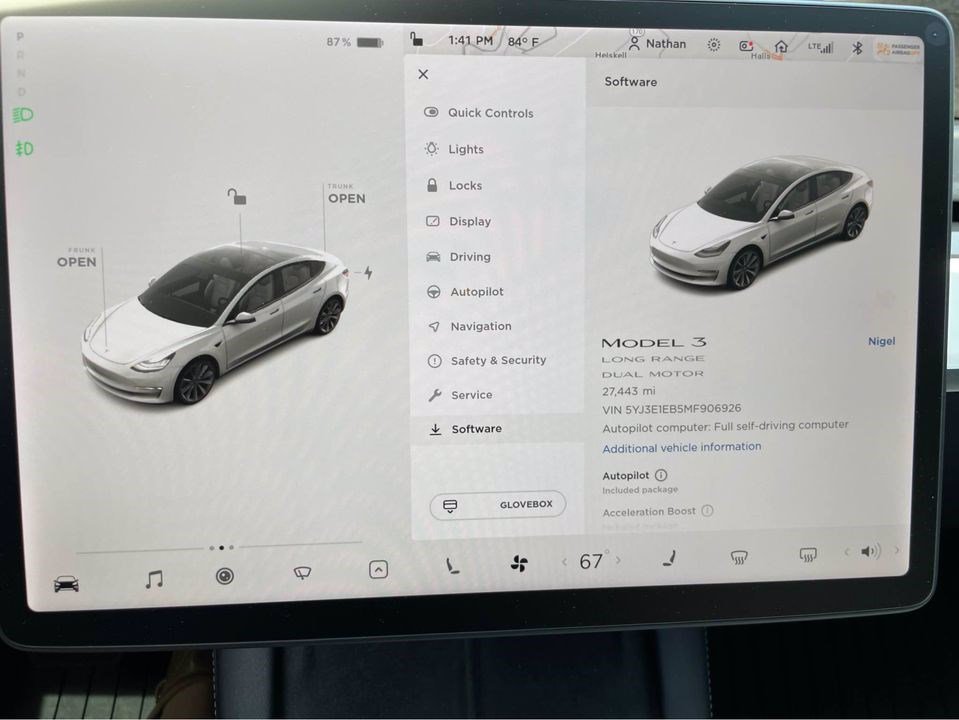Screen dimensions: 959x720
Task: Click the page indicator dots below the car
Action: coord(221,548)
